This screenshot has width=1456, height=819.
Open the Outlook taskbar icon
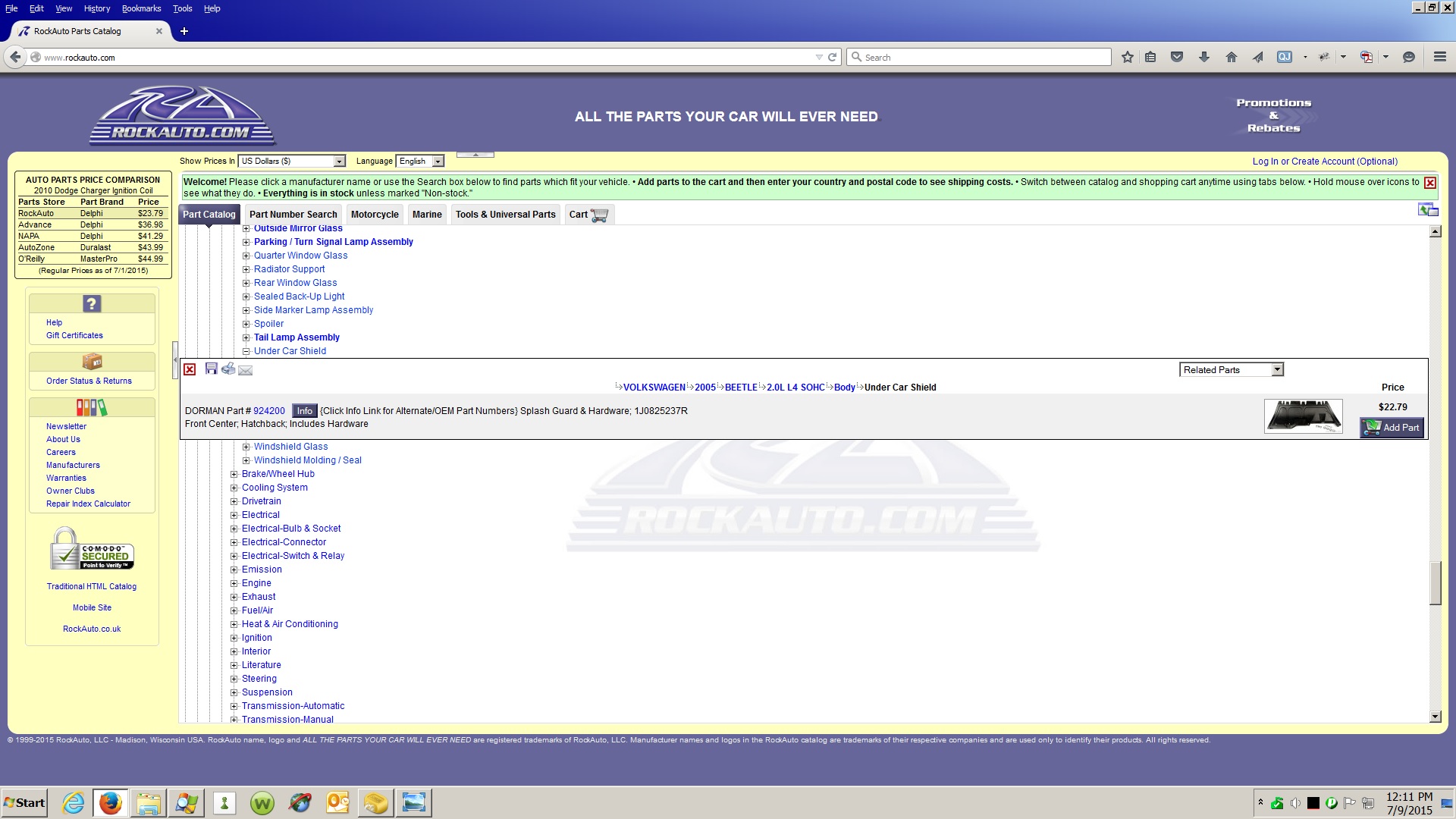click(x=338, y=802)
